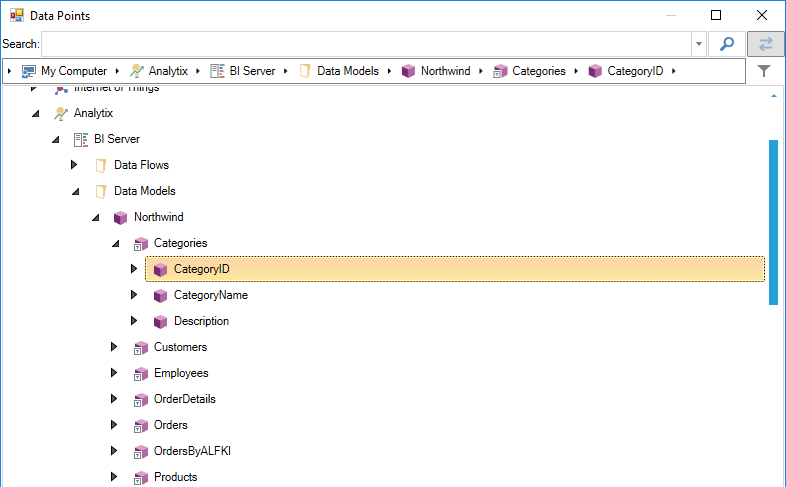Click the CategoryName column icon

click(161, 295)
